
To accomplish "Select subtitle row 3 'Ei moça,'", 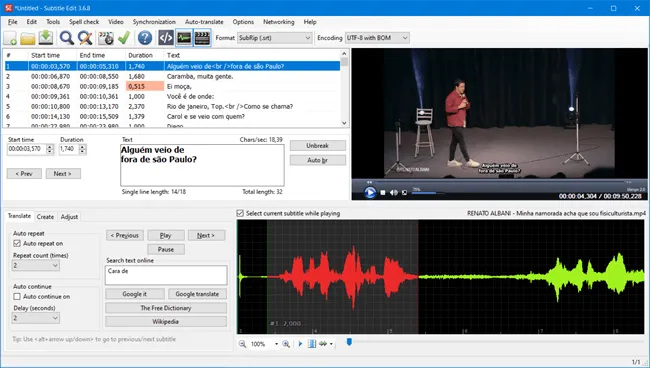I will click(x=172, y=87).
